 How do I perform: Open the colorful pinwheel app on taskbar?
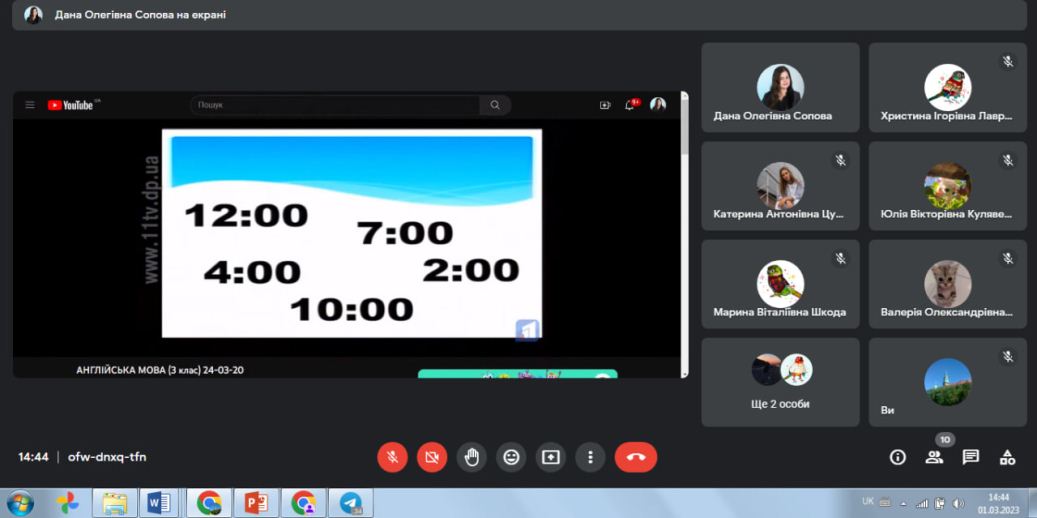pos(67,503)
